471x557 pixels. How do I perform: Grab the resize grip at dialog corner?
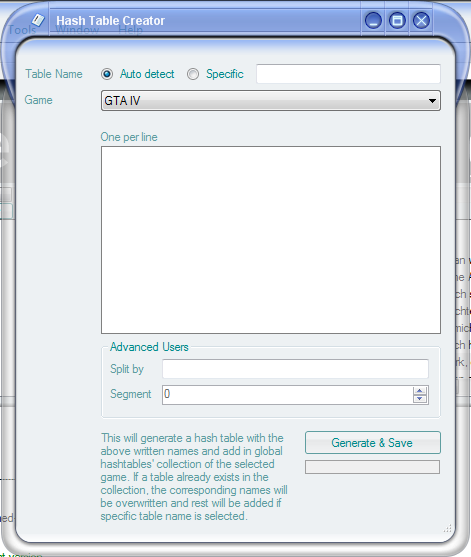[448, 529]
